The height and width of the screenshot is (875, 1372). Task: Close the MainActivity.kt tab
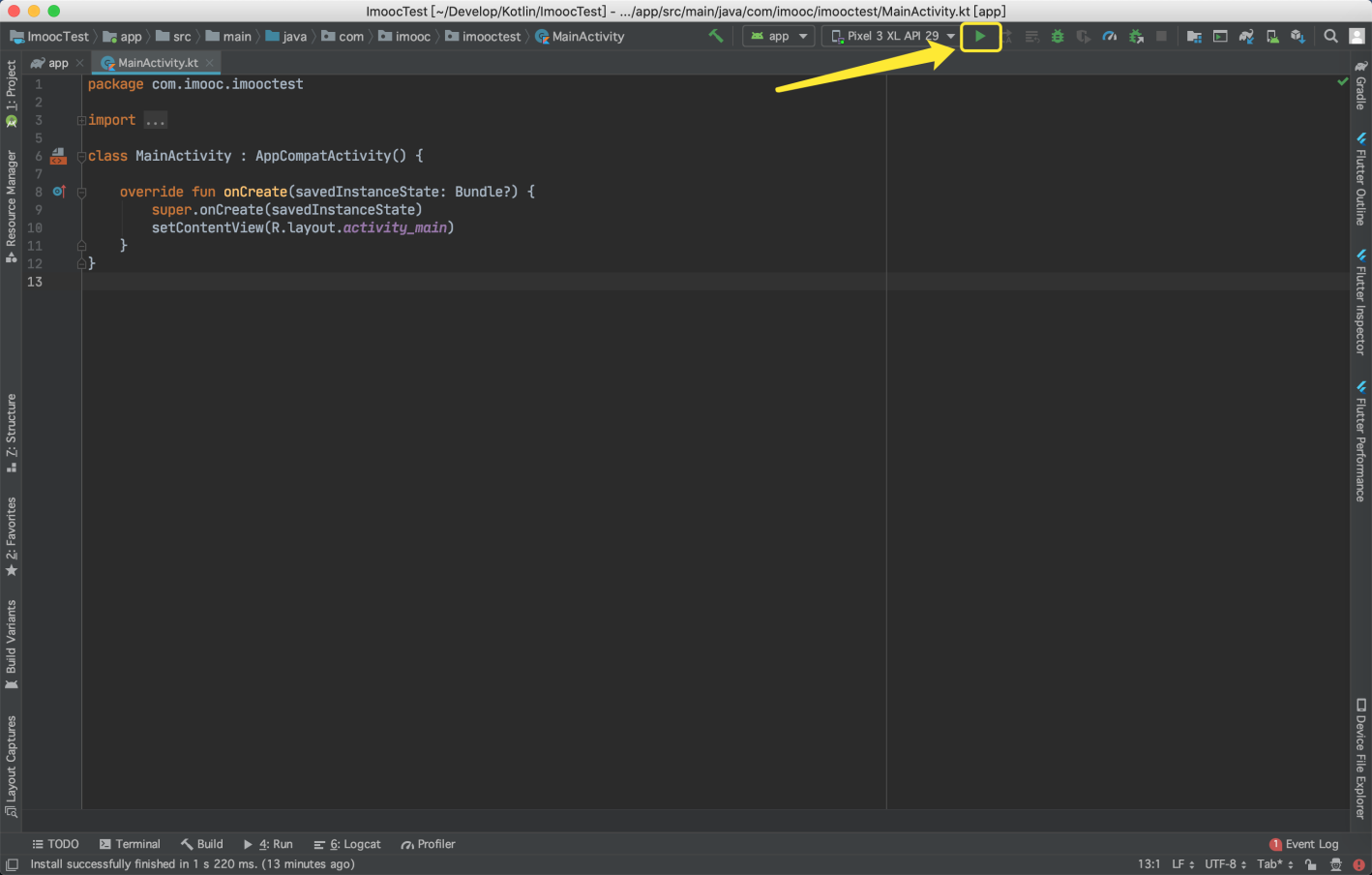209,63
